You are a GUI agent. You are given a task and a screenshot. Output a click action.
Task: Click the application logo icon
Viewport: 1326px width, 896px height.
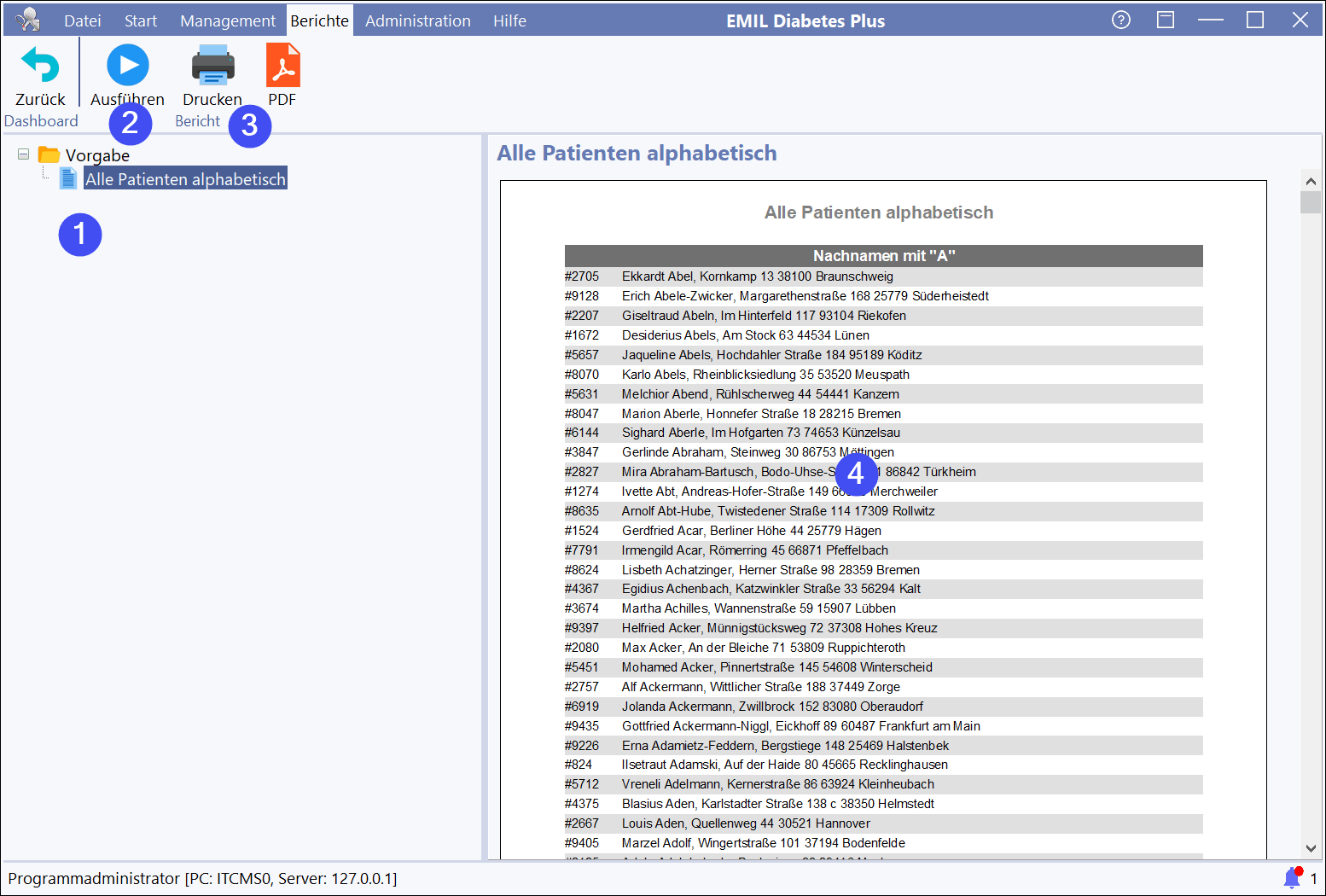coord(27,20)
